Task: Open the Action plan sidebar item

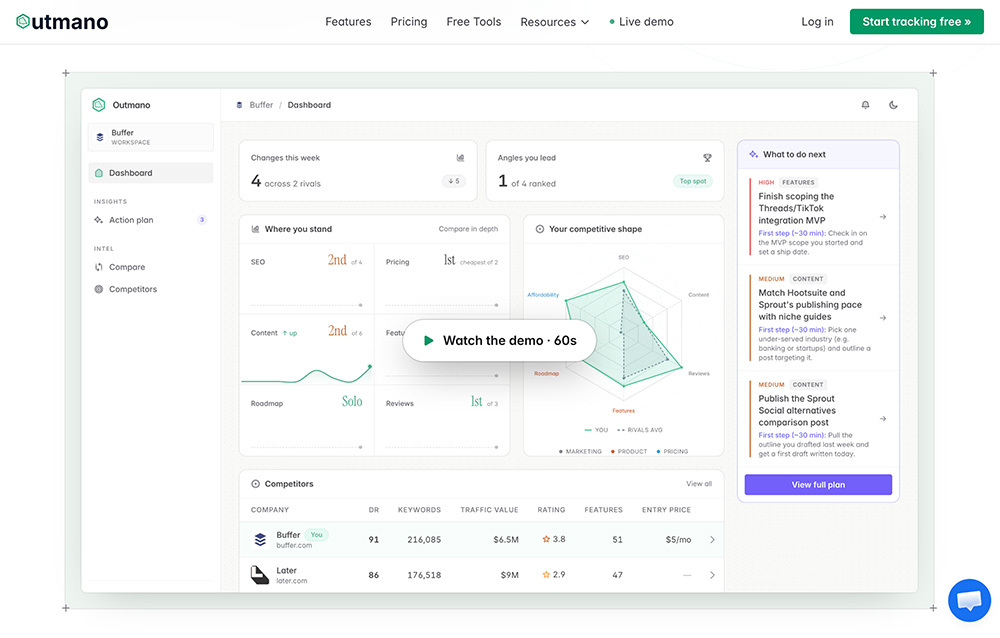Action: [x=151, y=220]
